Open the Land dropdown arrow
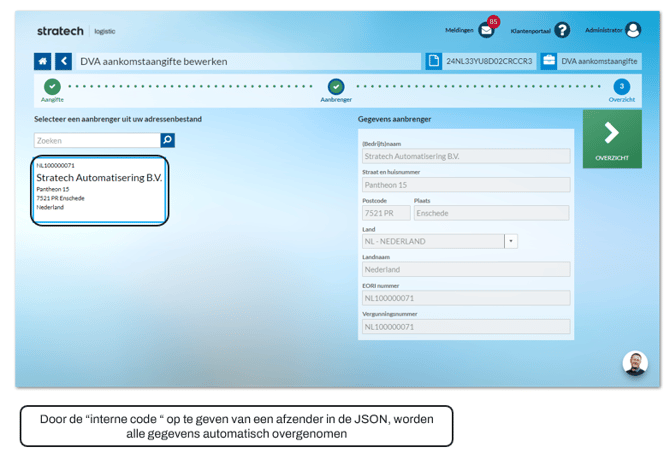The image size is (670, 459). pos(511,241)
